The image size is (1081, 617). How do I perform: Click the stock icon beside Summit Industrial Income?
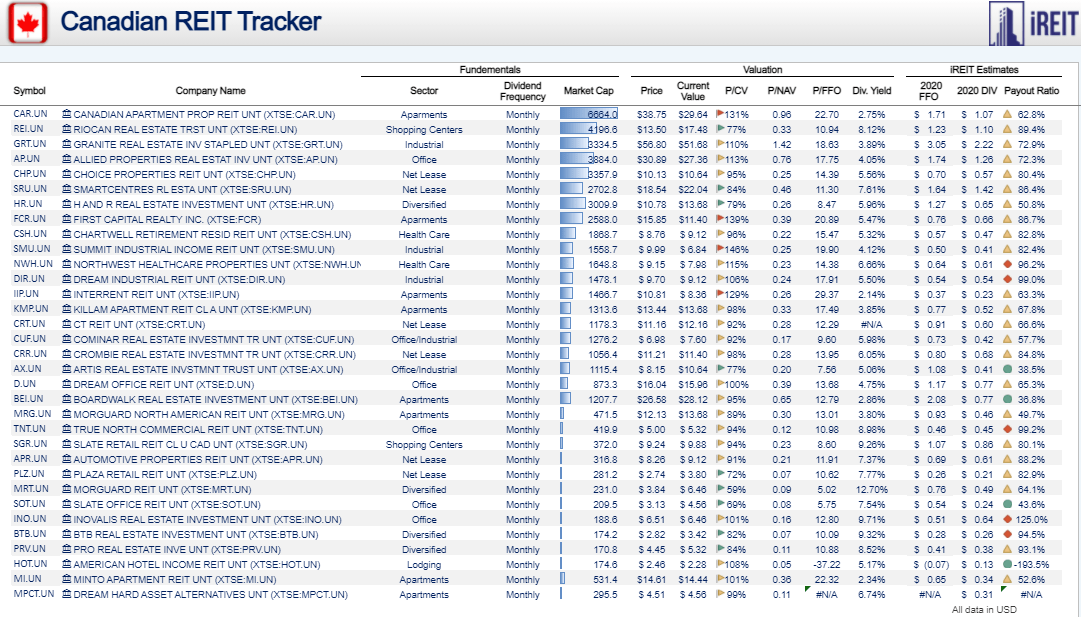67,250
